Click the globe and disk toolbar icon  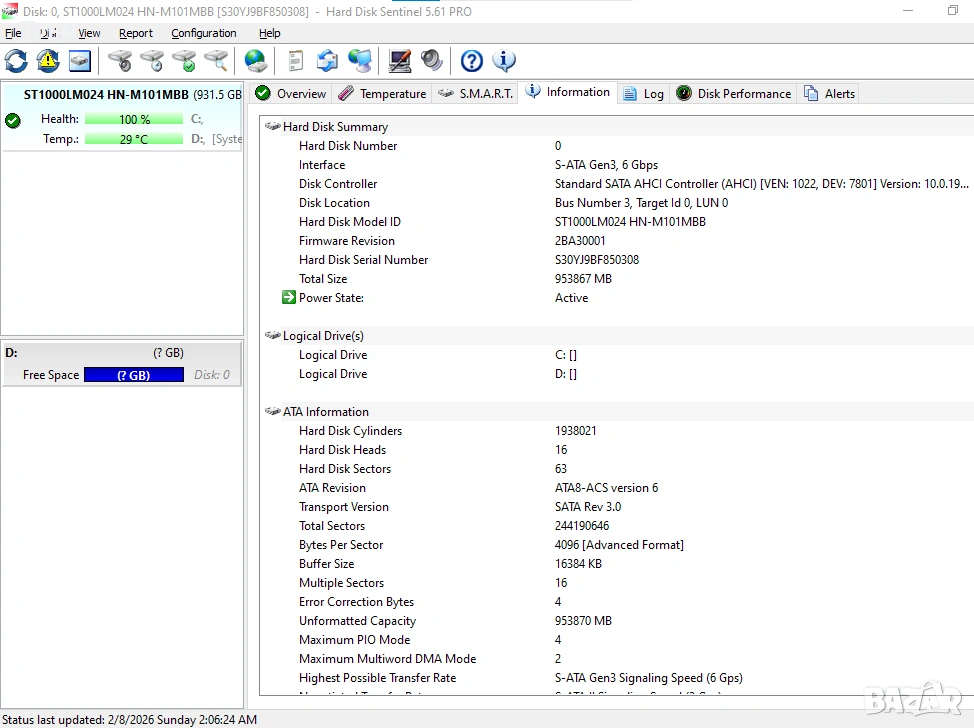click(256, 61)
